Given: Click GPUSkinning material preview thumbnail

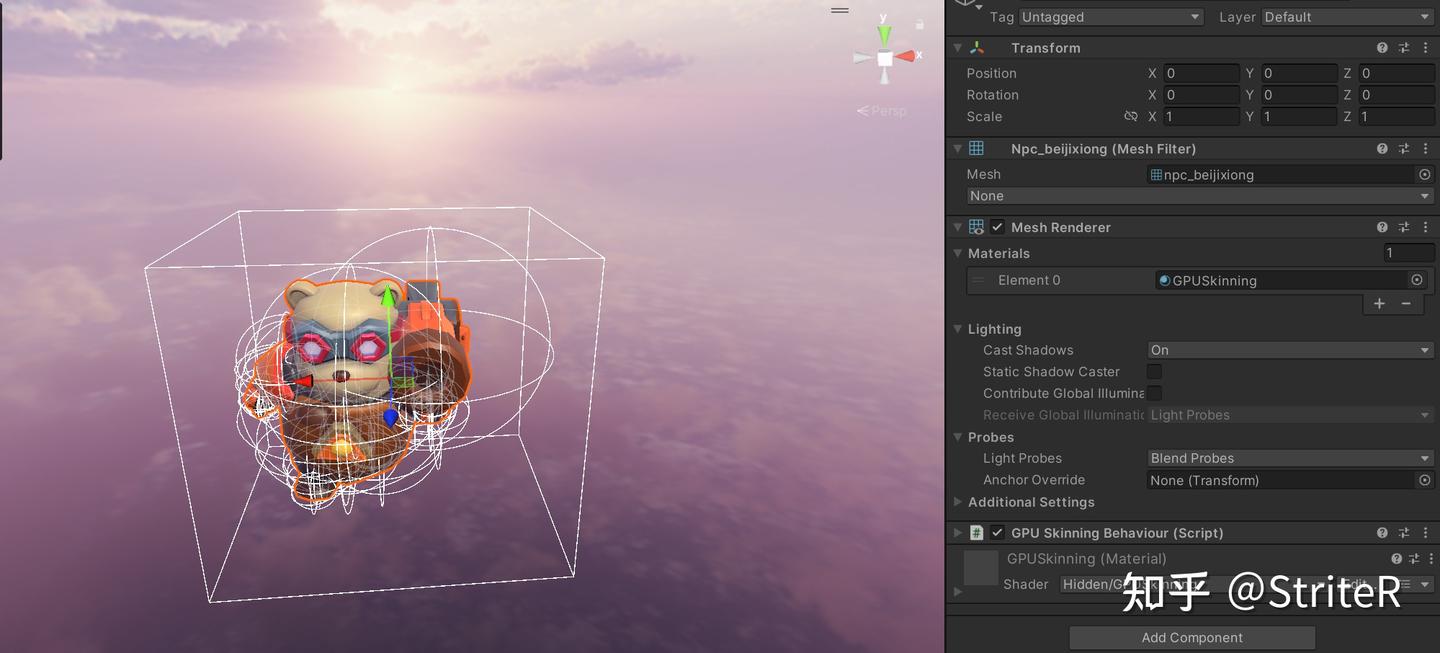Looking at the screenshot, I should pos(981,568).
